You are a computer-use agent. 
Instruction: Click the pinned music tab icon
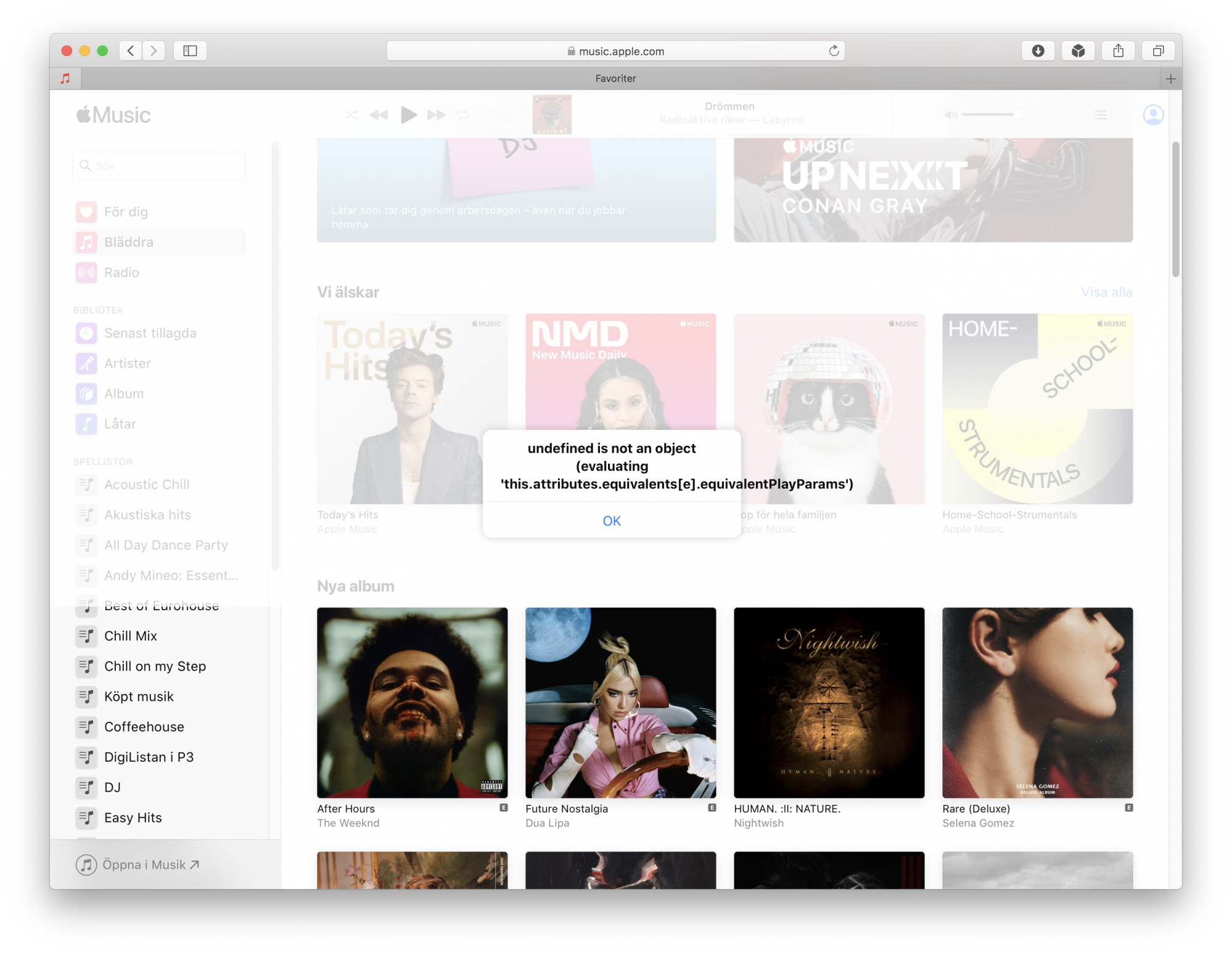click(65, 79)
